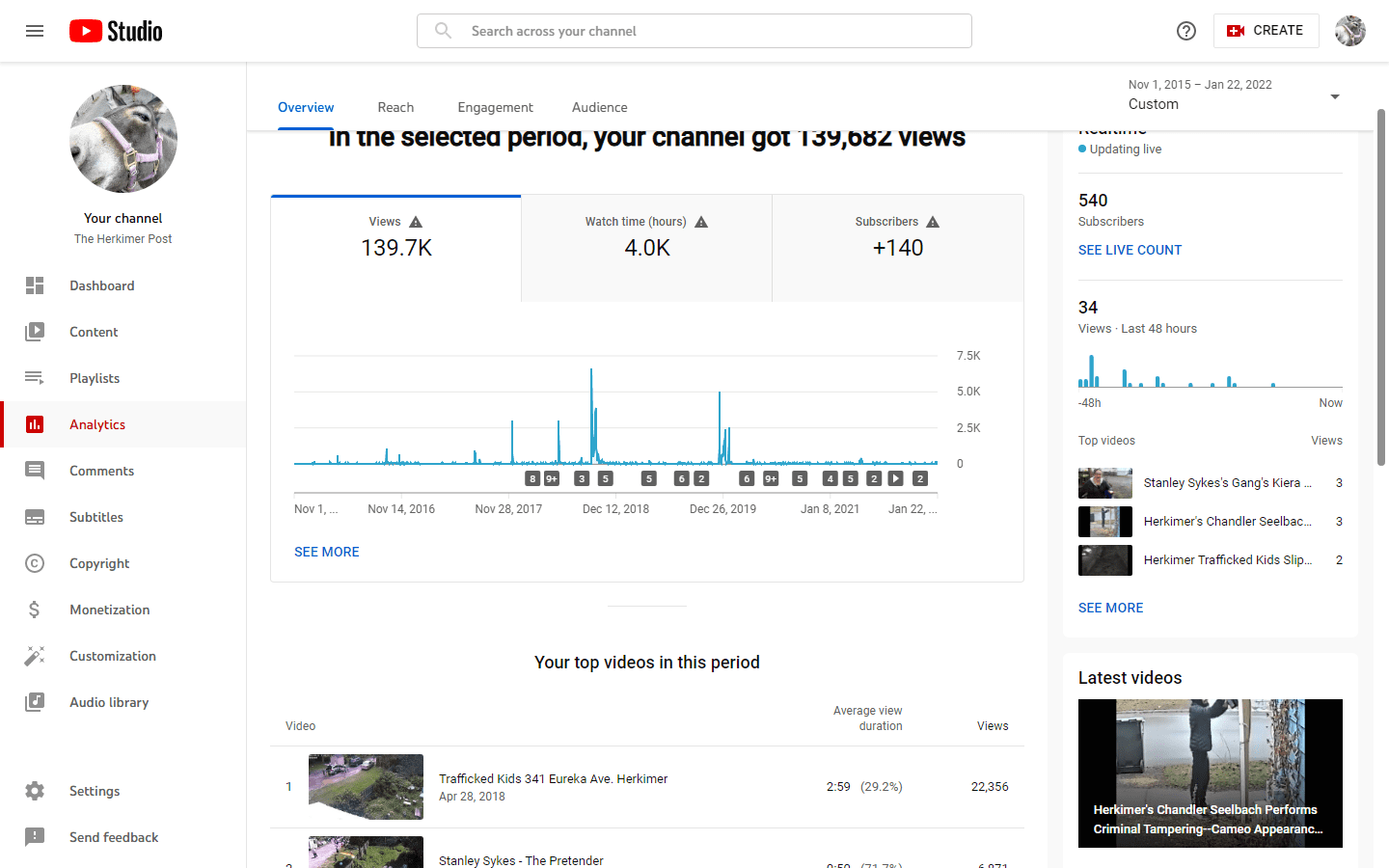Screen dimensions: 1389x868
Task: Open Customization in the sidebar
Action: (x=123, y=656)
